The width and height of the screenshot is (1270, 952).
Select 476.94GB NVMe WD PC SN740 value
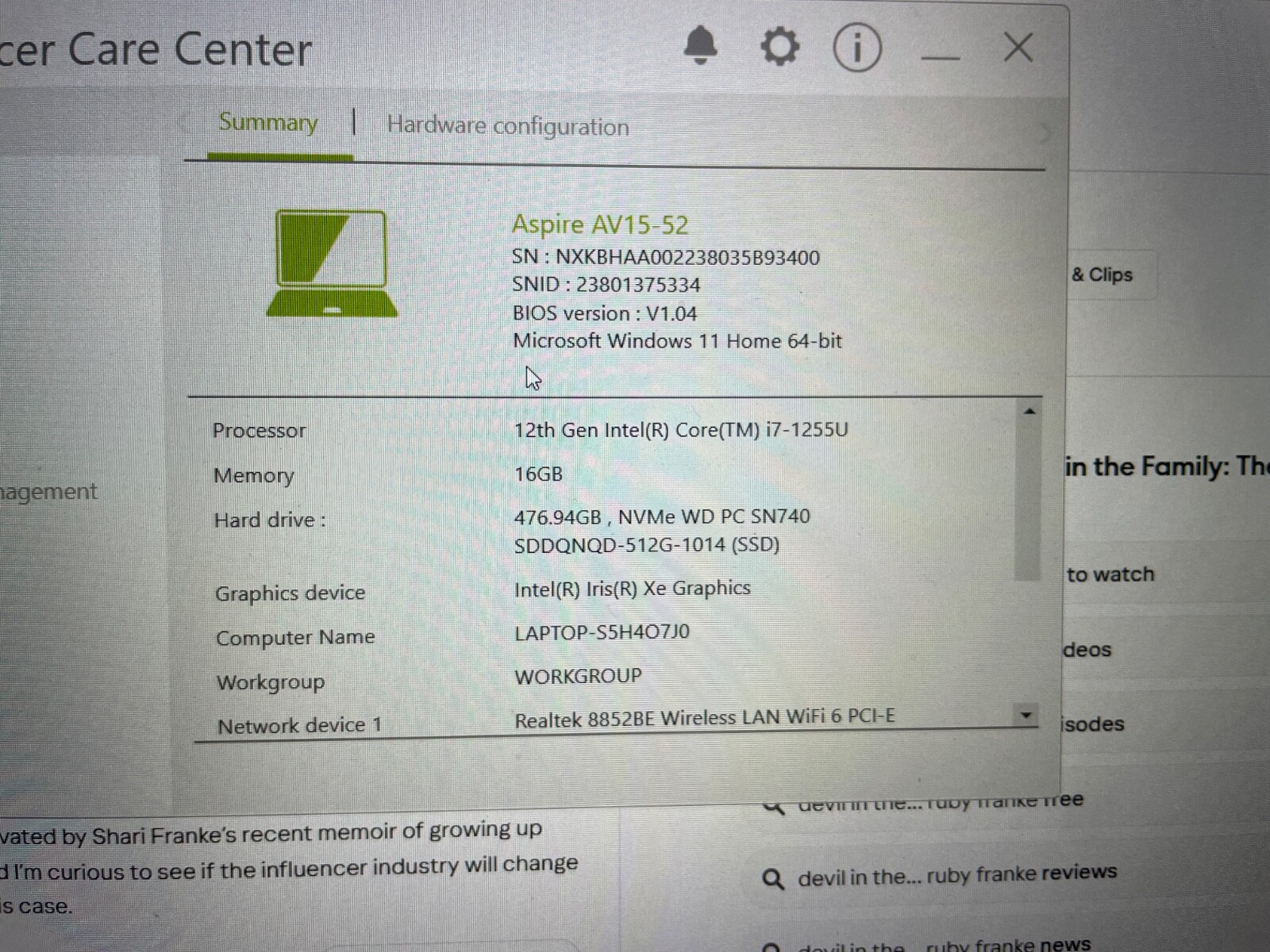662,517
